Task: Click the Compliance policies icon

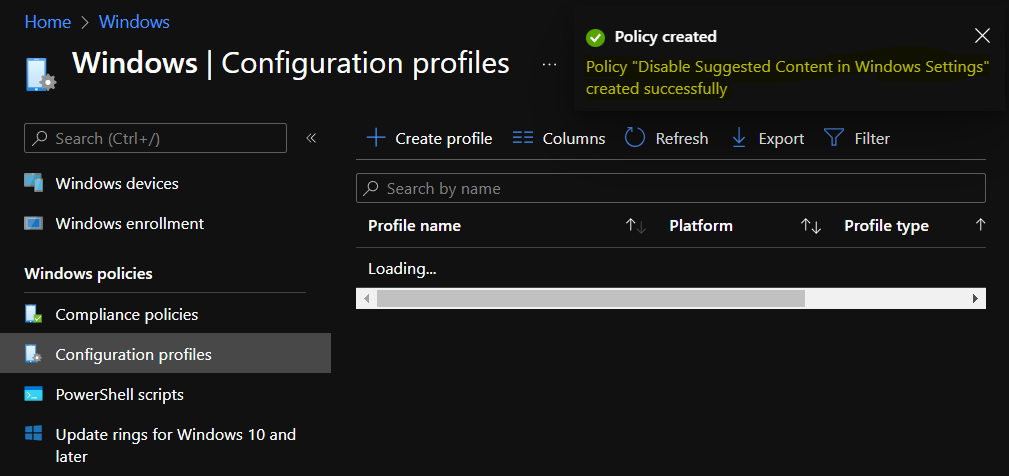Action: click(33, 315)
